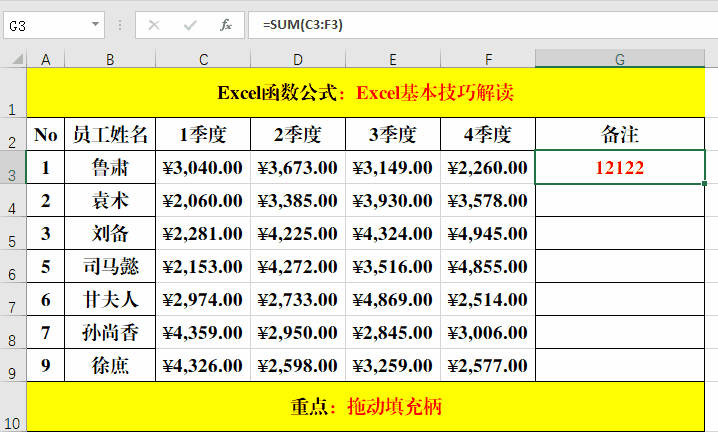Viewport: 718px width, 432px height.
Task: Click cell with ¥4,272.00
Action: 298,266
